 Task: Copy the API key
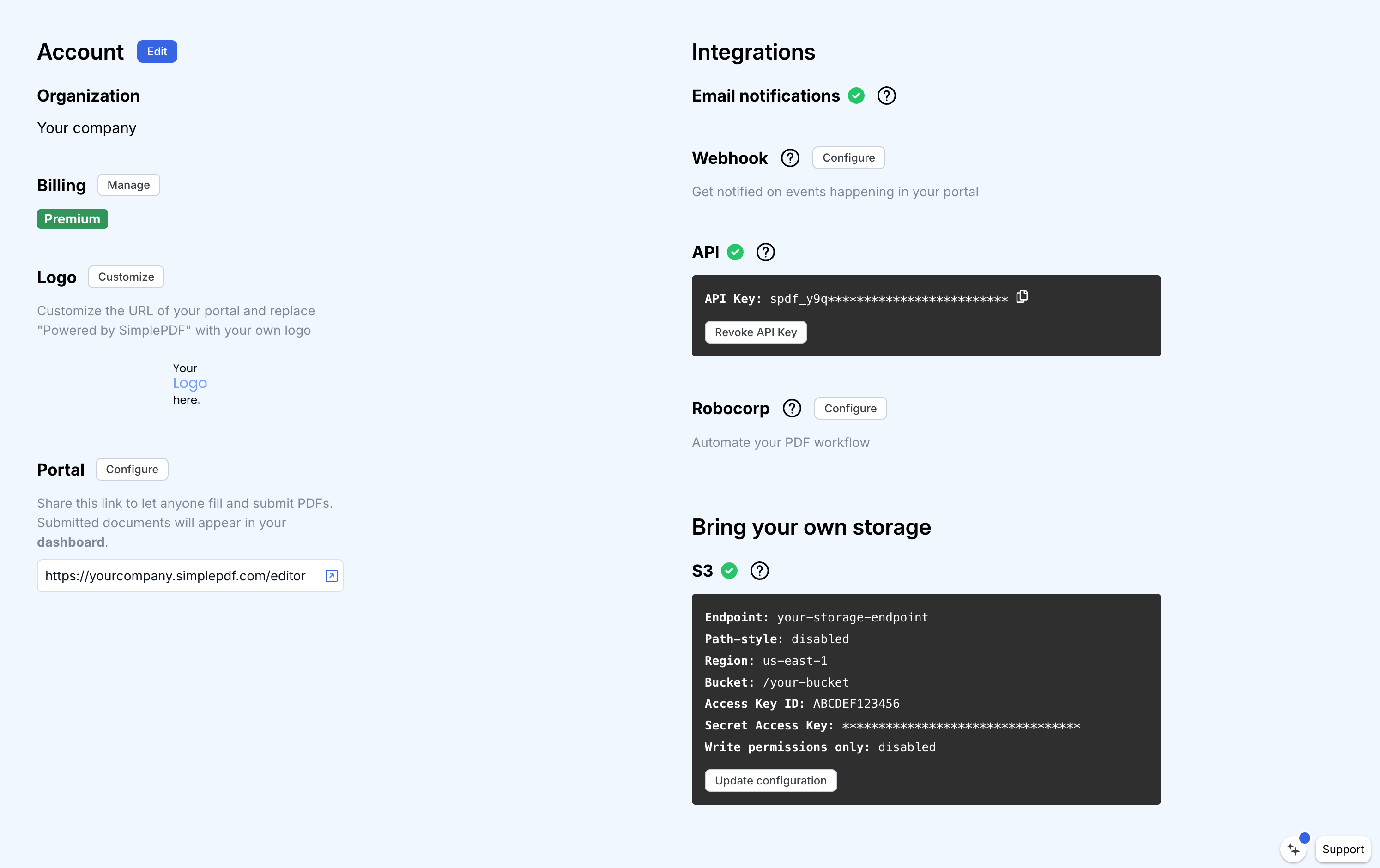tap(1022, 297)
